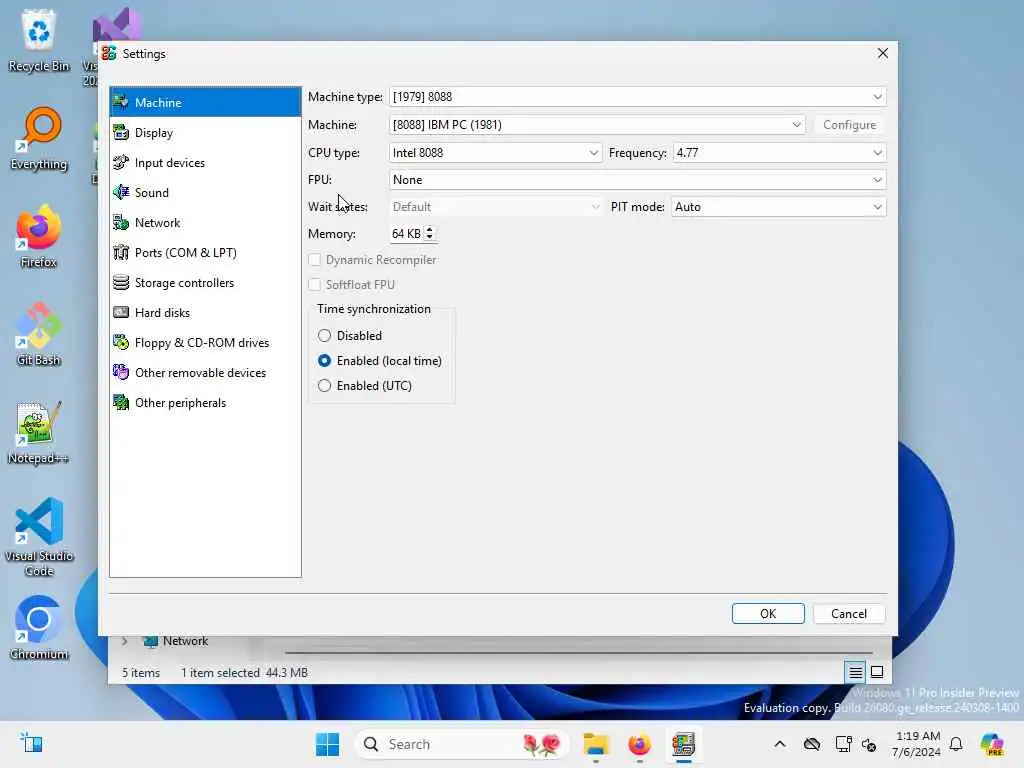
Task: Open the Other removable devices icon
Action: (x=121, y=372)
